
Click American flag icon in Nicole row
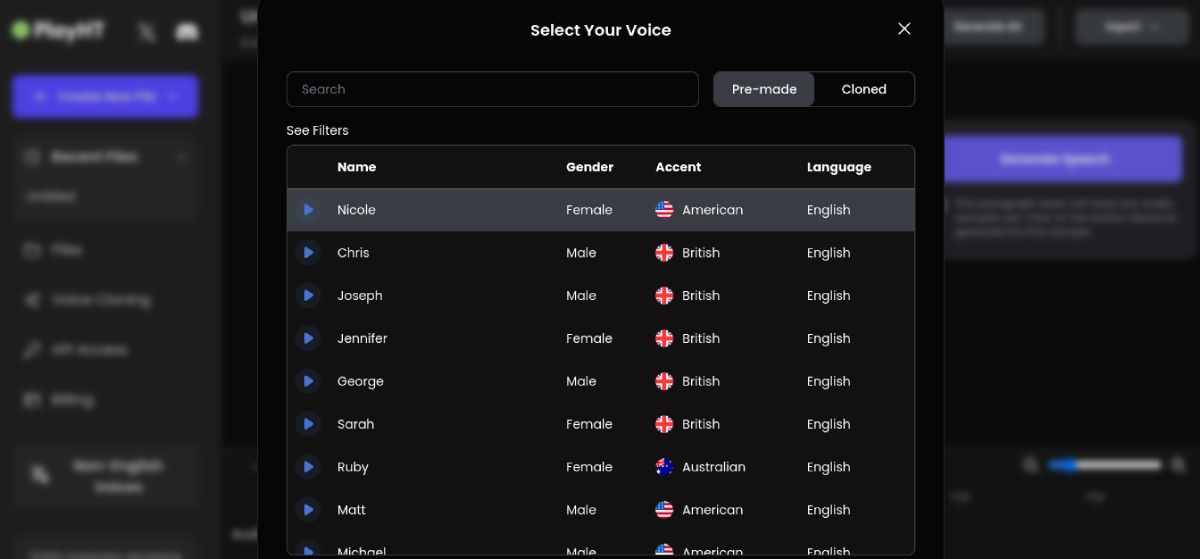point(664,210)
